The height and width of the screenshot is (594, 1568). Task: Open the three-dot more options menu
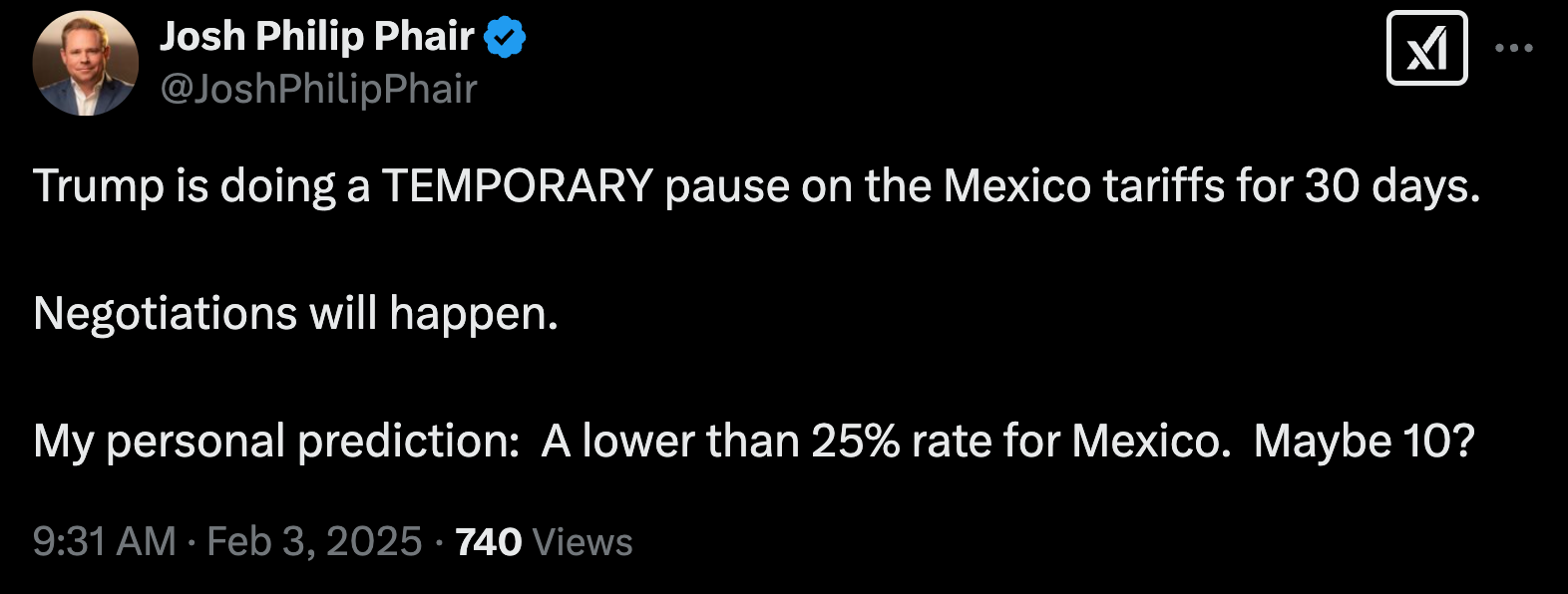click(1514, 48)
